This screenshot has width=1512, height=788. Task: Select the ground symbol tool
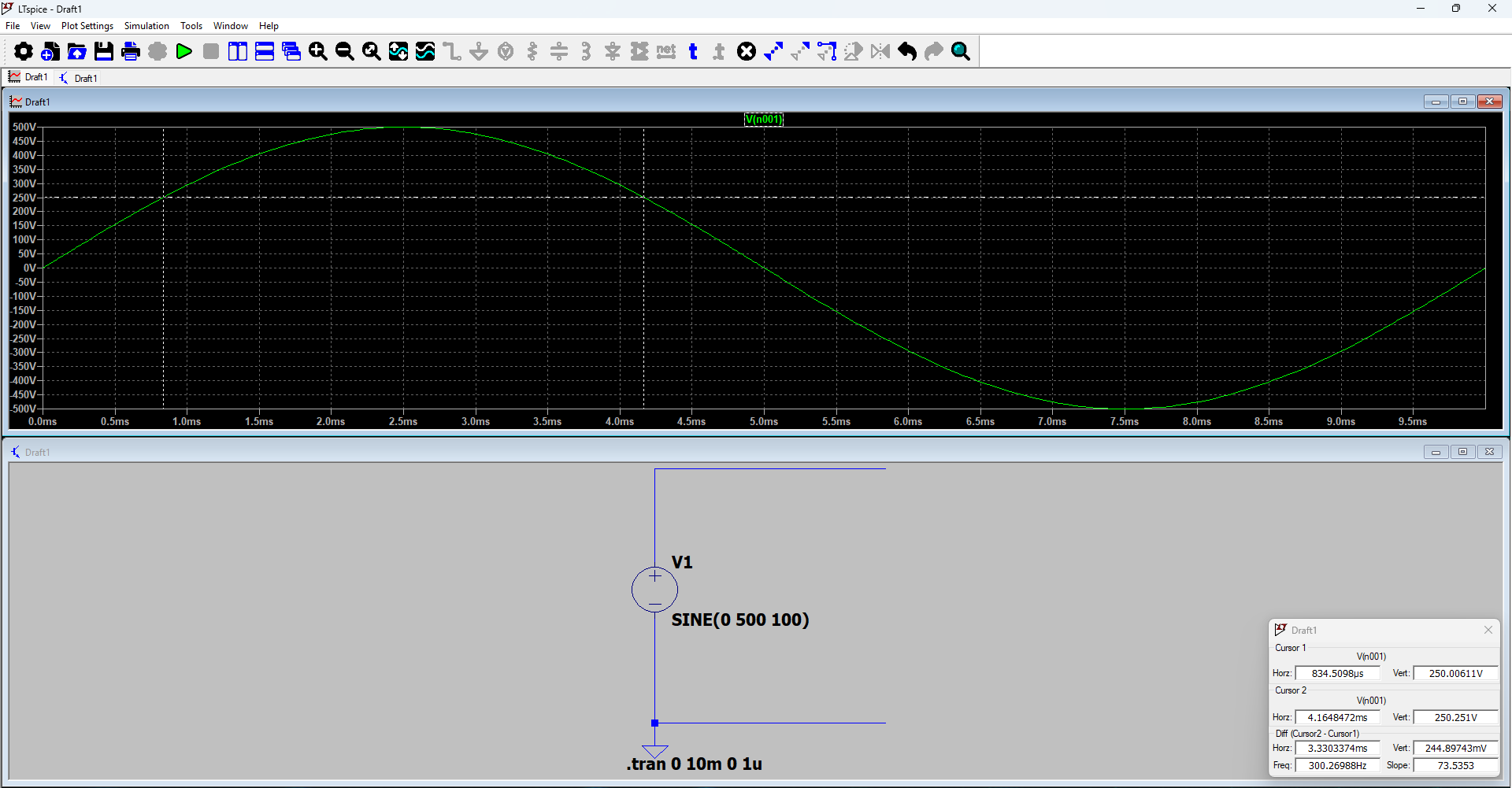click(x=479, y=52)
